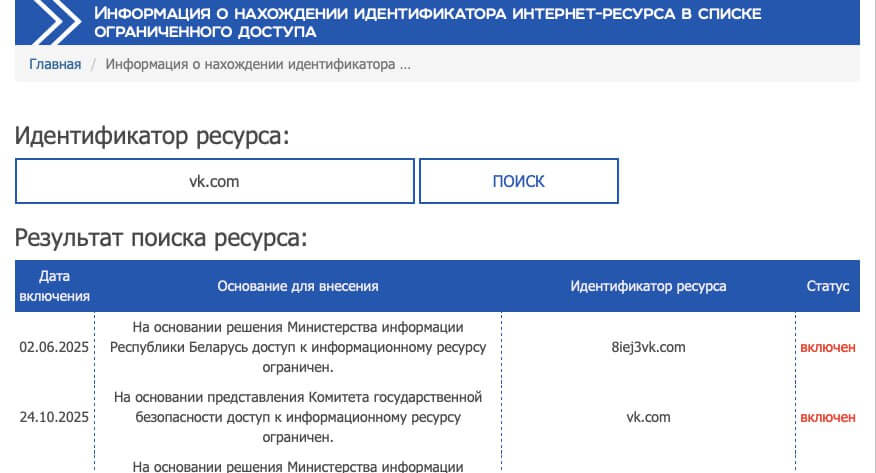This screenshot has height=473, width=876.
Task: Click the blue header page title
Action: tap(427, 22)
